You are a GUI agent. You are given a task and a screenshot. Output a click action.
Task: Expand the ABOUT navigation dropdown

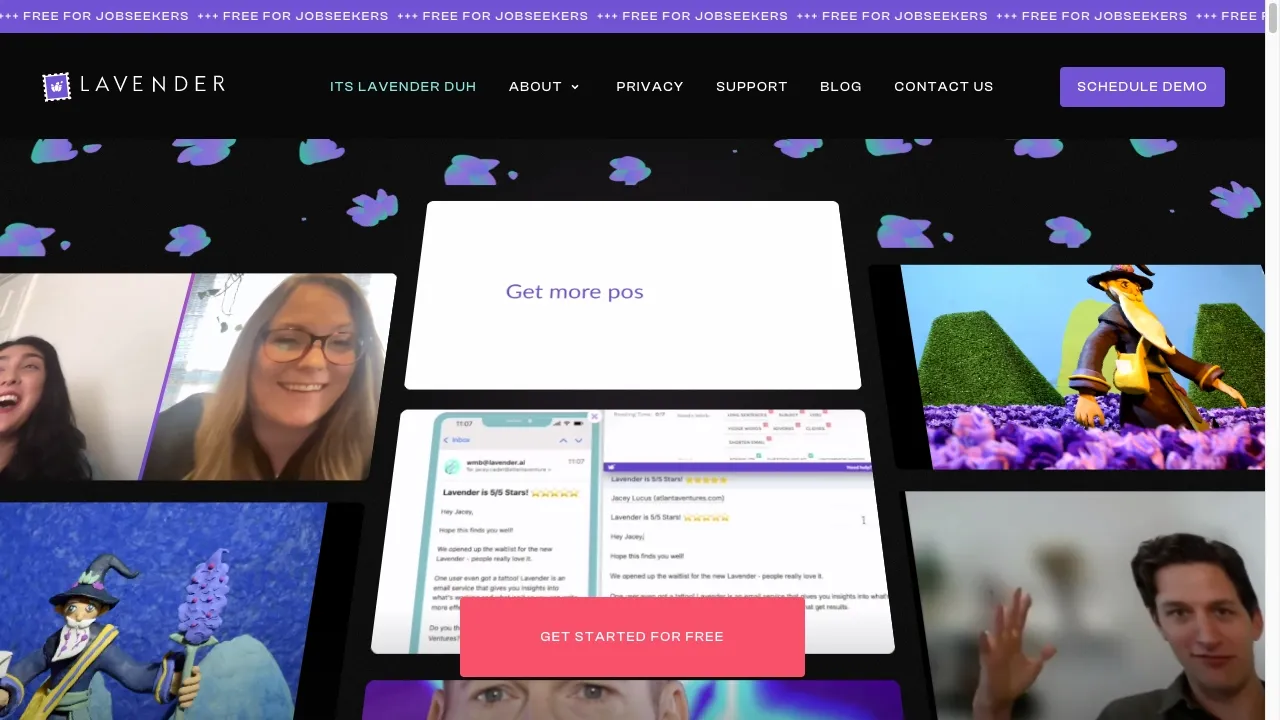click(545, 86)
